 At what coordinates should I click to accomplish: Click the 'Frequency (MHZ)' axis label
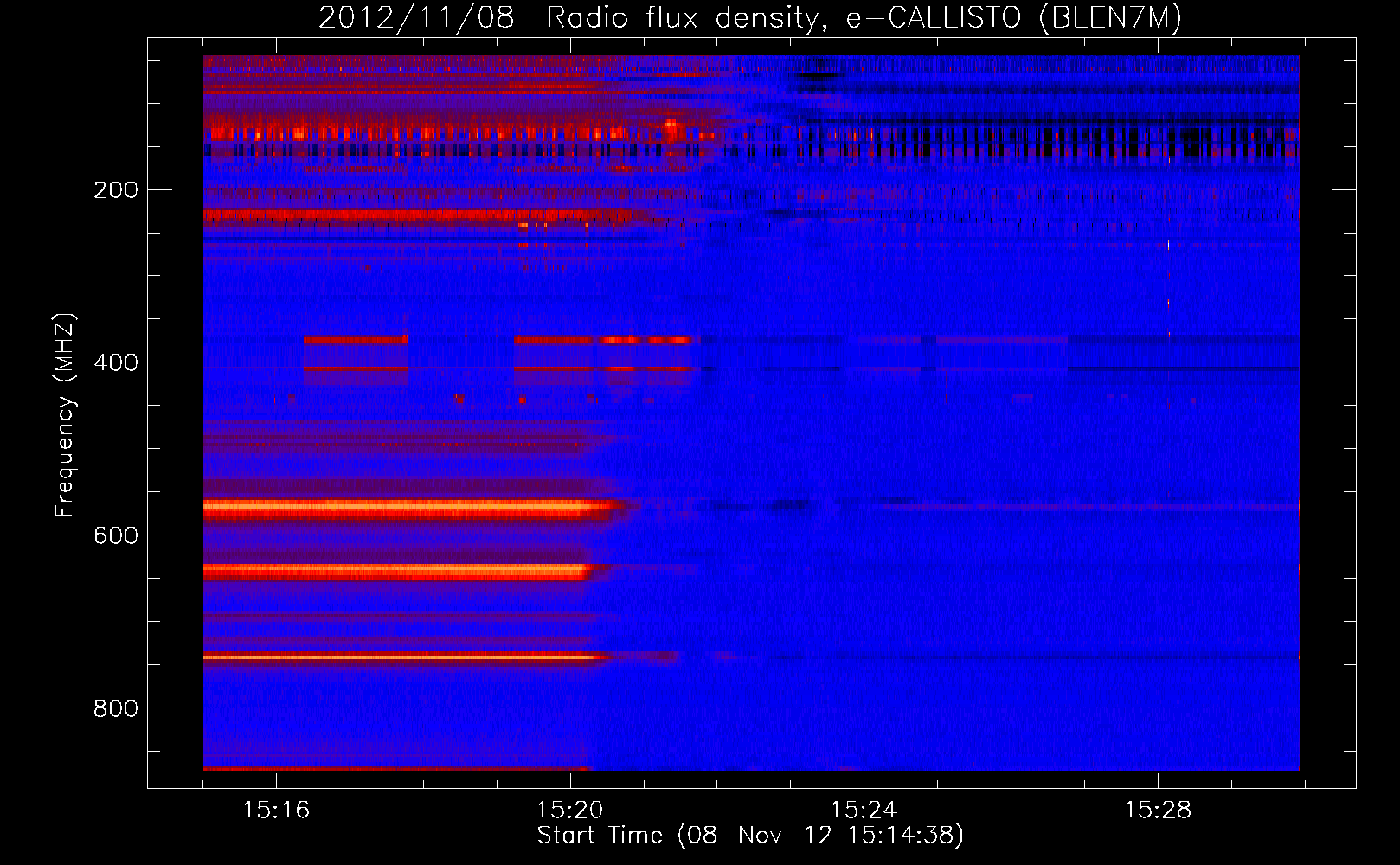click(65, 415)
